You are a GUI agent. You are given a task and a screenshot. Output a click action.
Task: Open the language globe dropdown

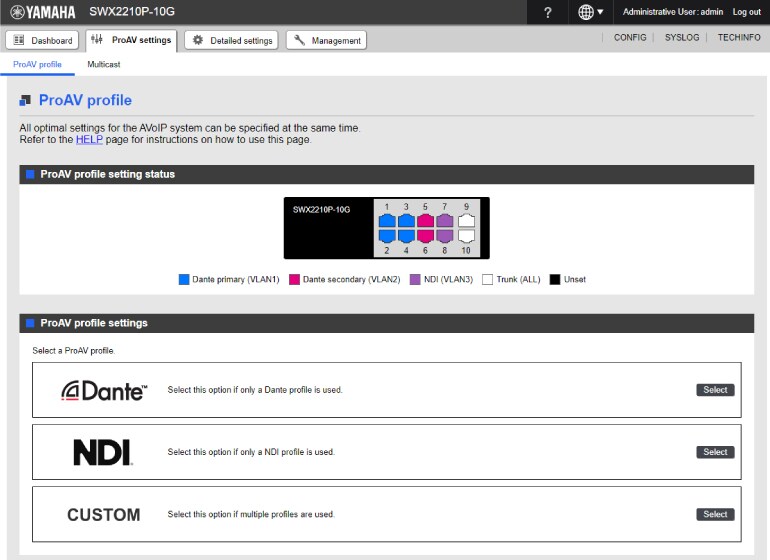[x=591, y=12]
